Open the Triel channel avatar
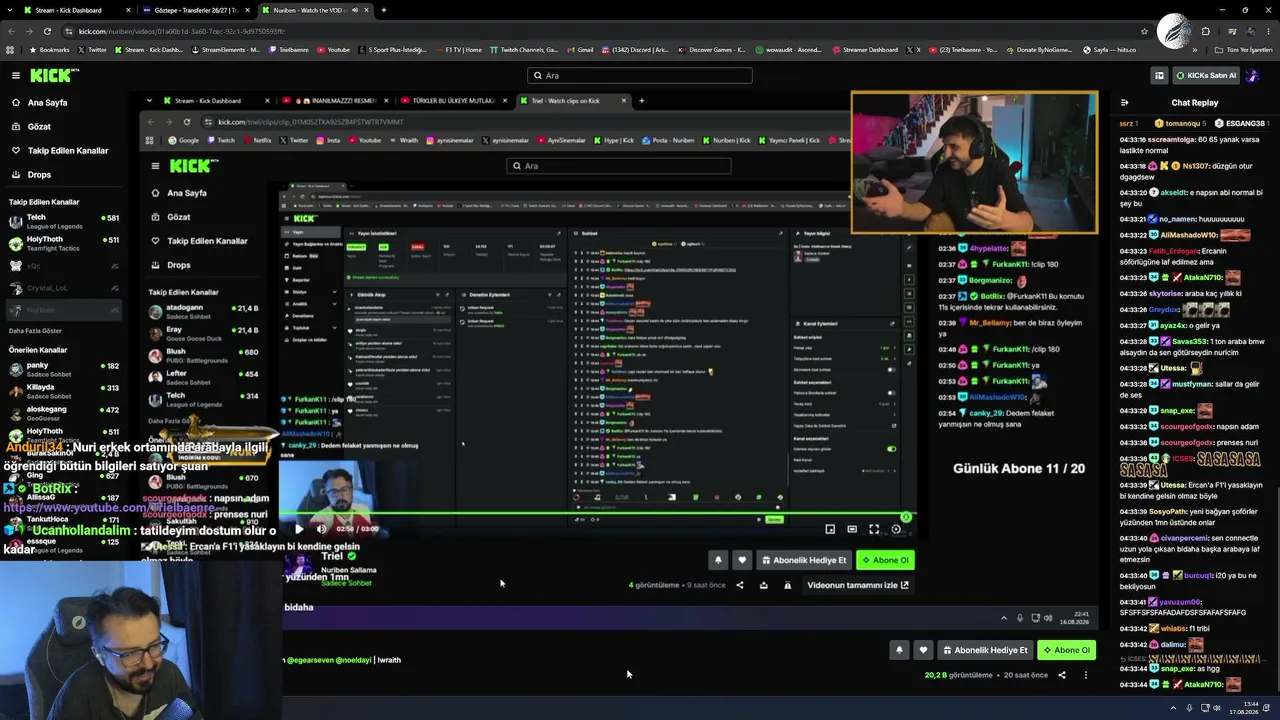 tap(298, 566)
